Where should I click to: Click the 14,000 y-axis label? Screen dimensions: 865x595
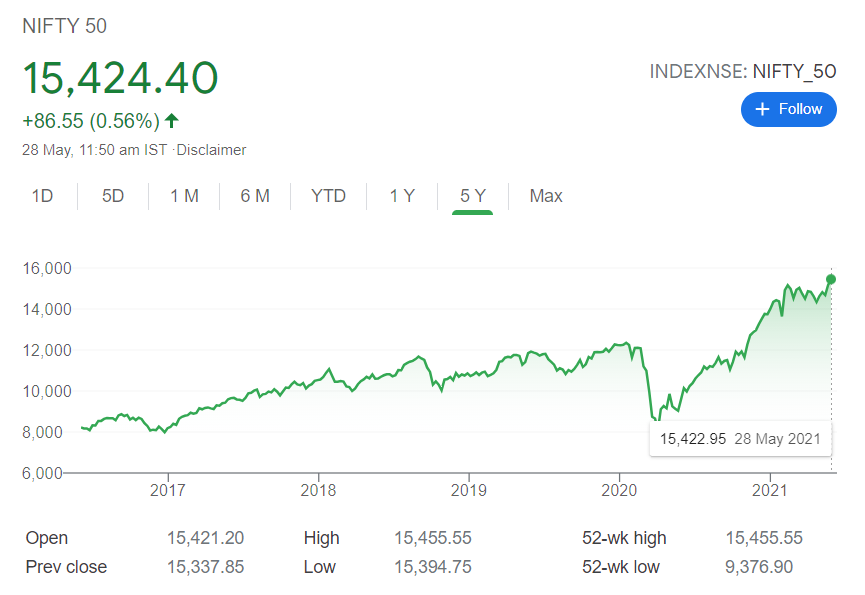(47, 309)
